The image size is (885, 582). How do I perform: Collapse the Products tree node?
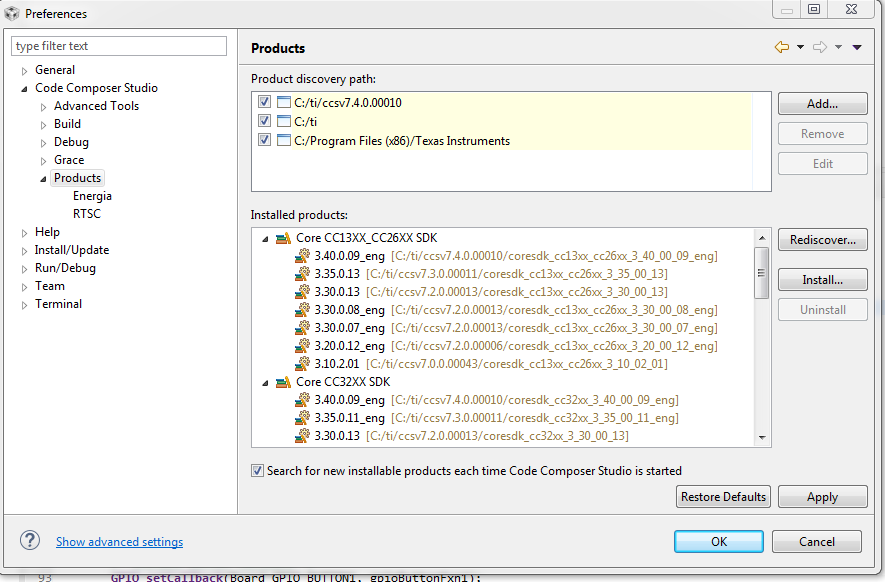[x=43, y=179]
